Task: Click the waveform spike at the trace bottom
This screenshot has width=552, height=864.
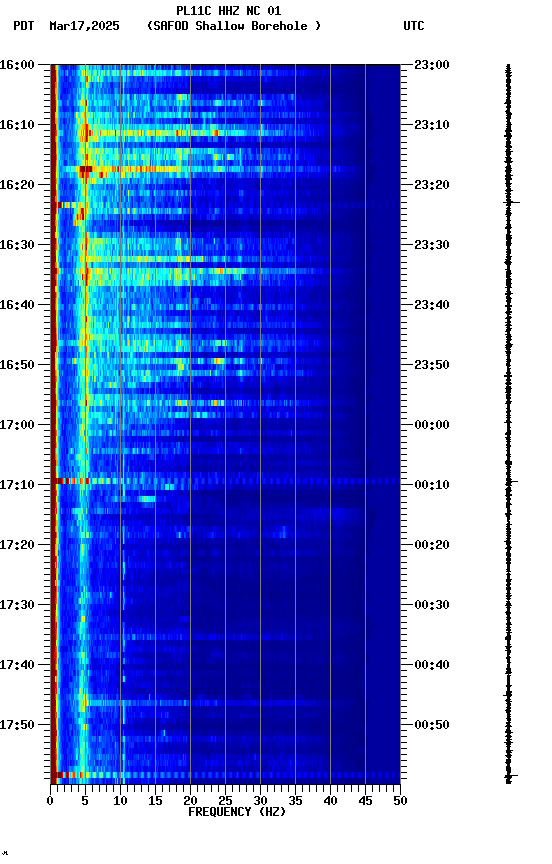Action: pos(511,776)
